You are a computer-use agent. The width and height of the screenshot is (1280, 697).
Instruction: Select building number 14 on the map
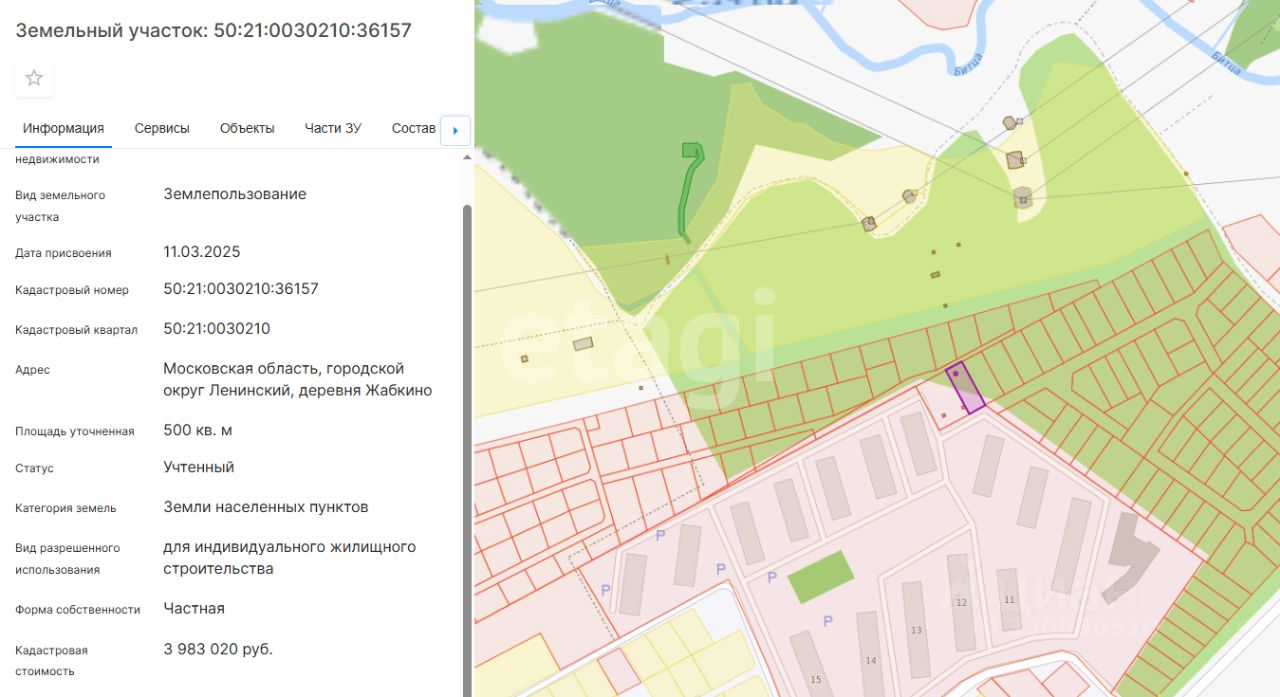point(871,655)
